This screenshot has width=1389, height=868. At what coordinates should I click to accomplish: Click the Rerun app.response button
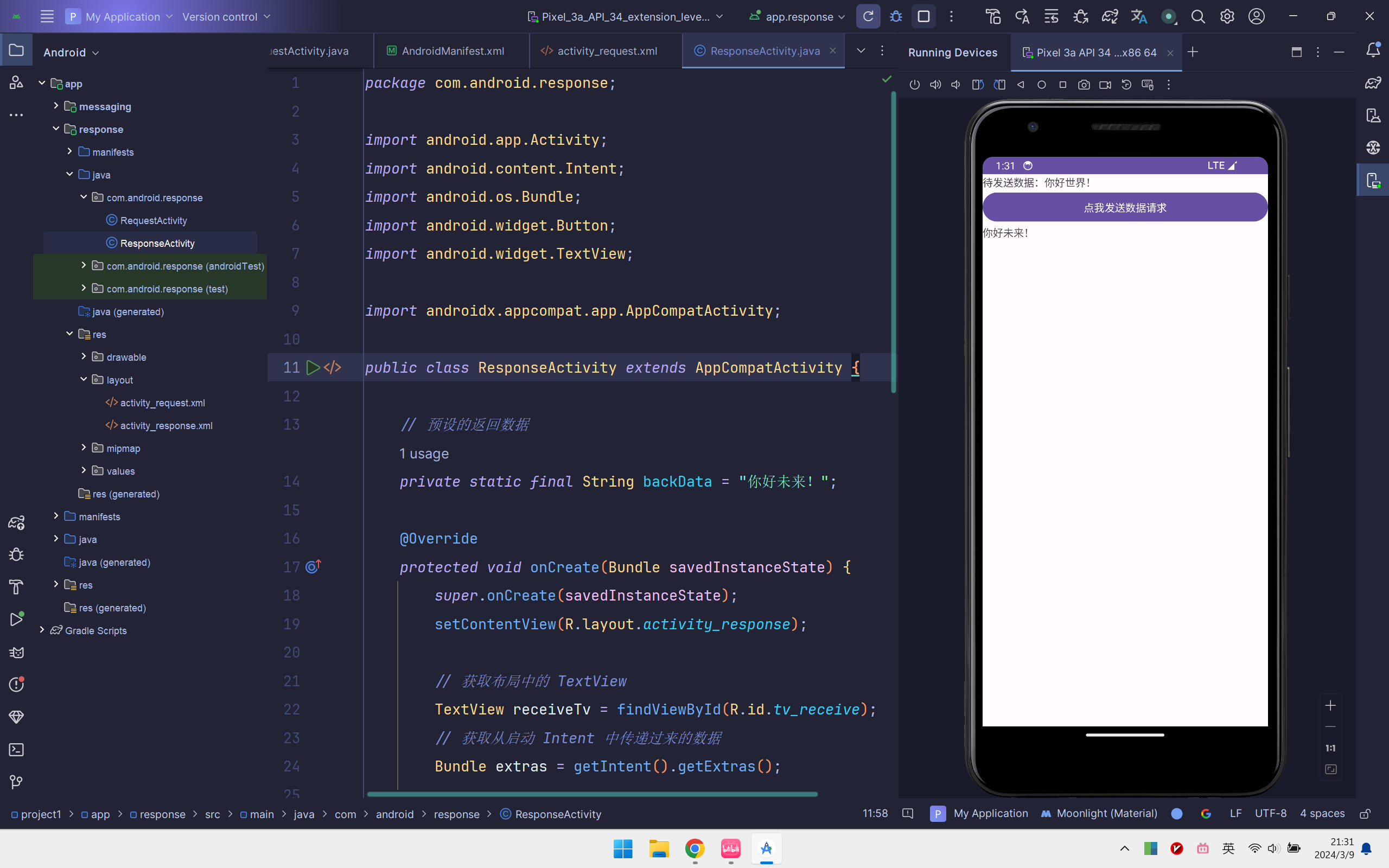click(x=868, y=17)
